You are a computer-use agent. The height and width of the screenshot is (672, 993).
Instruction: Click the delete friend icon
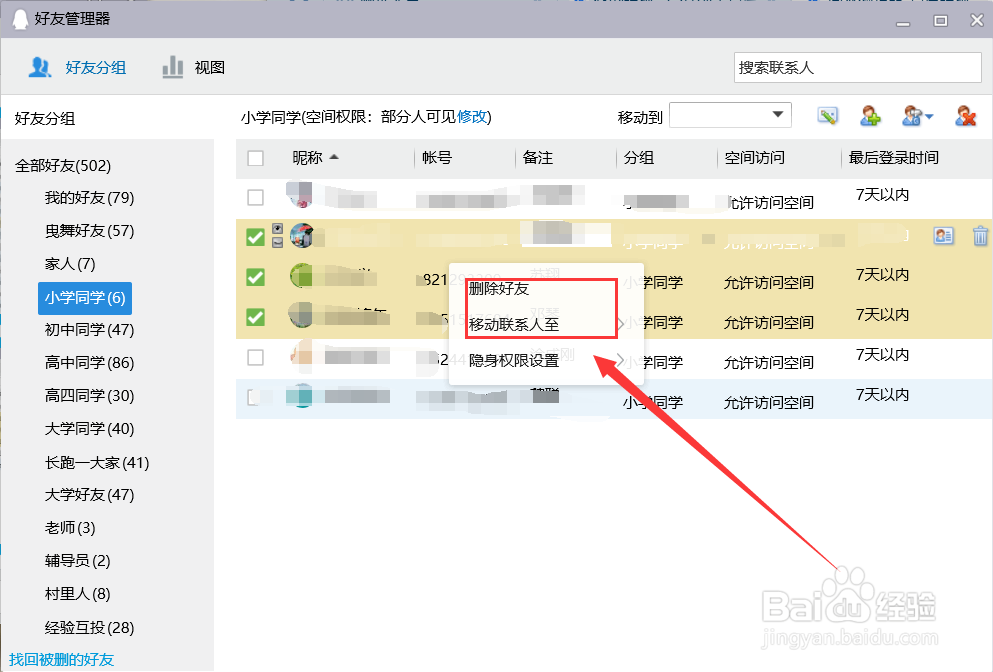(x=964, y=115)
